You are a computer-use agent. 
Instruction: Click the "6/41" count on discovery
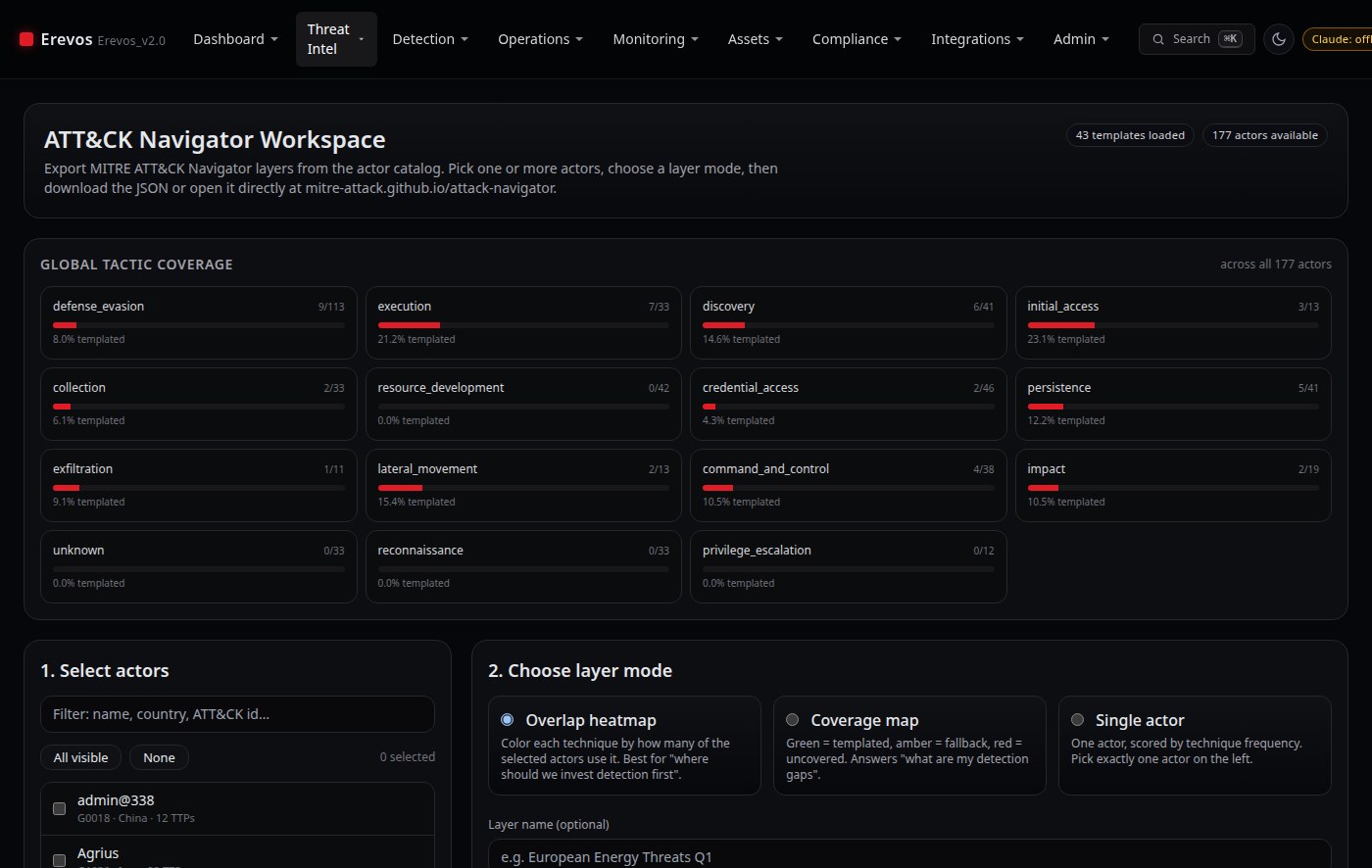click(x=984, y=307)
